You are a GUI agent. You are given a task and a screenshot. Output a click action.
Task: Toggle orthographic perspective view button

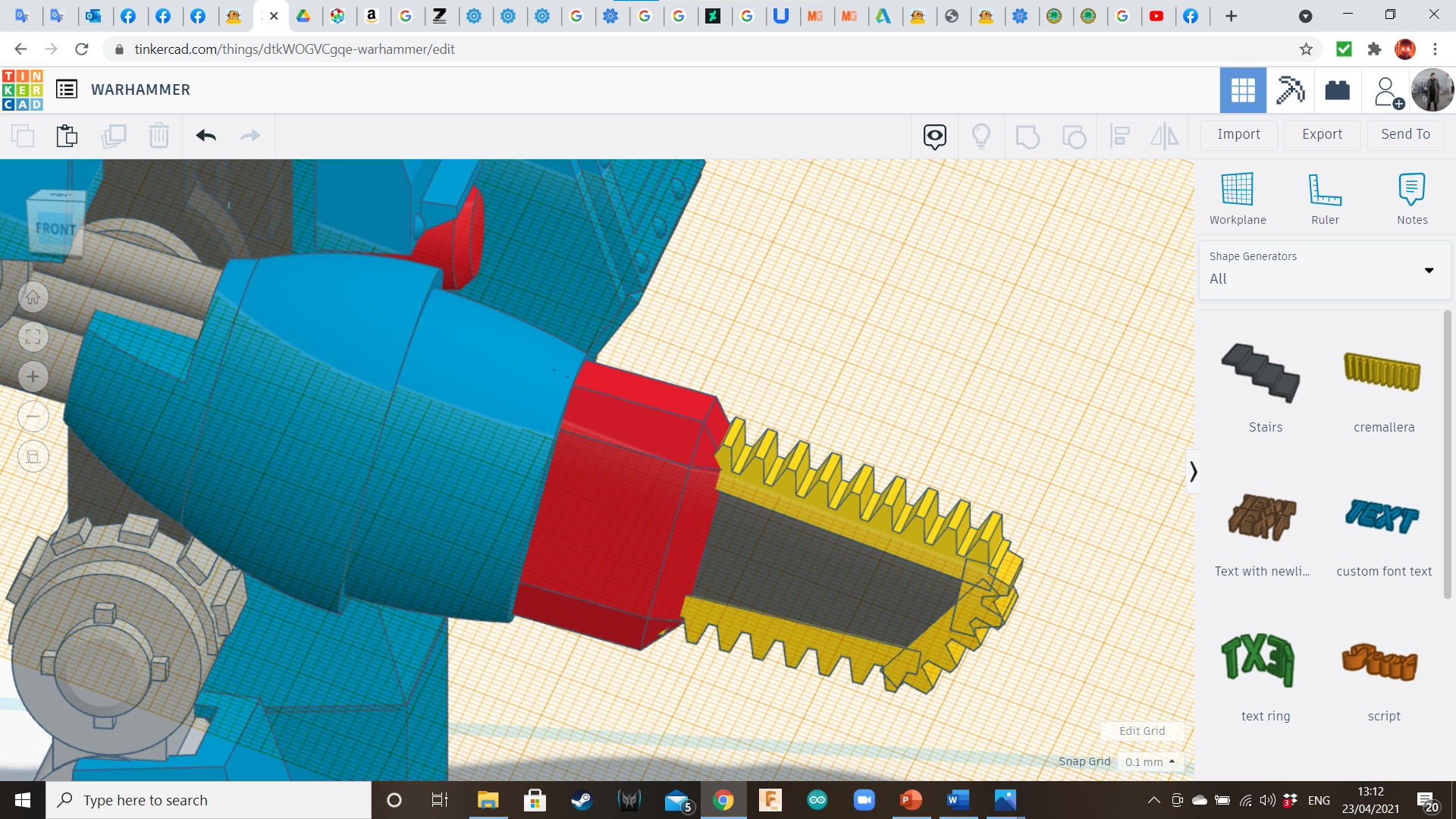click(x=33, y=457)
